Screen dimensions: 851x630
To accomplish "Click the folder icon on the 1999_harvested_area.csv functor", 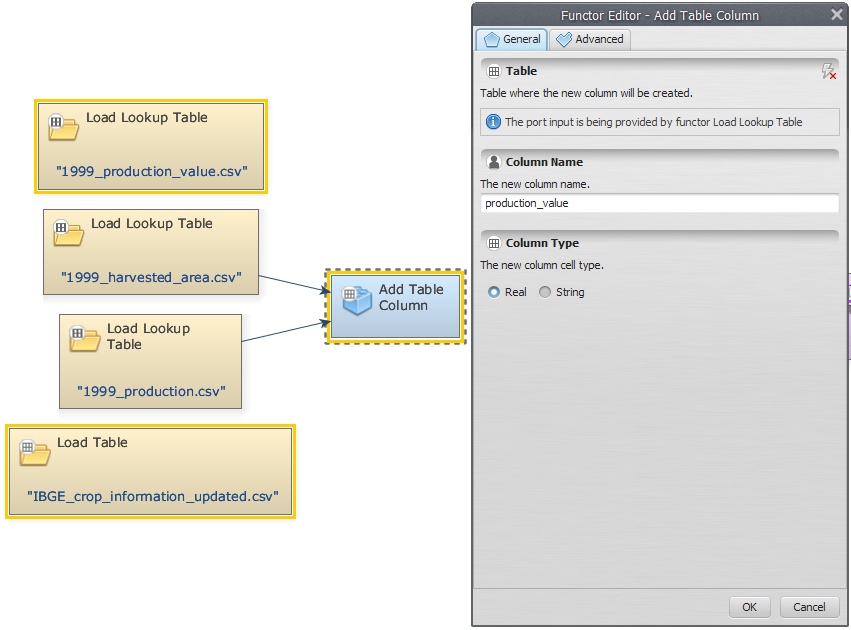I will [x=68, y=233].
